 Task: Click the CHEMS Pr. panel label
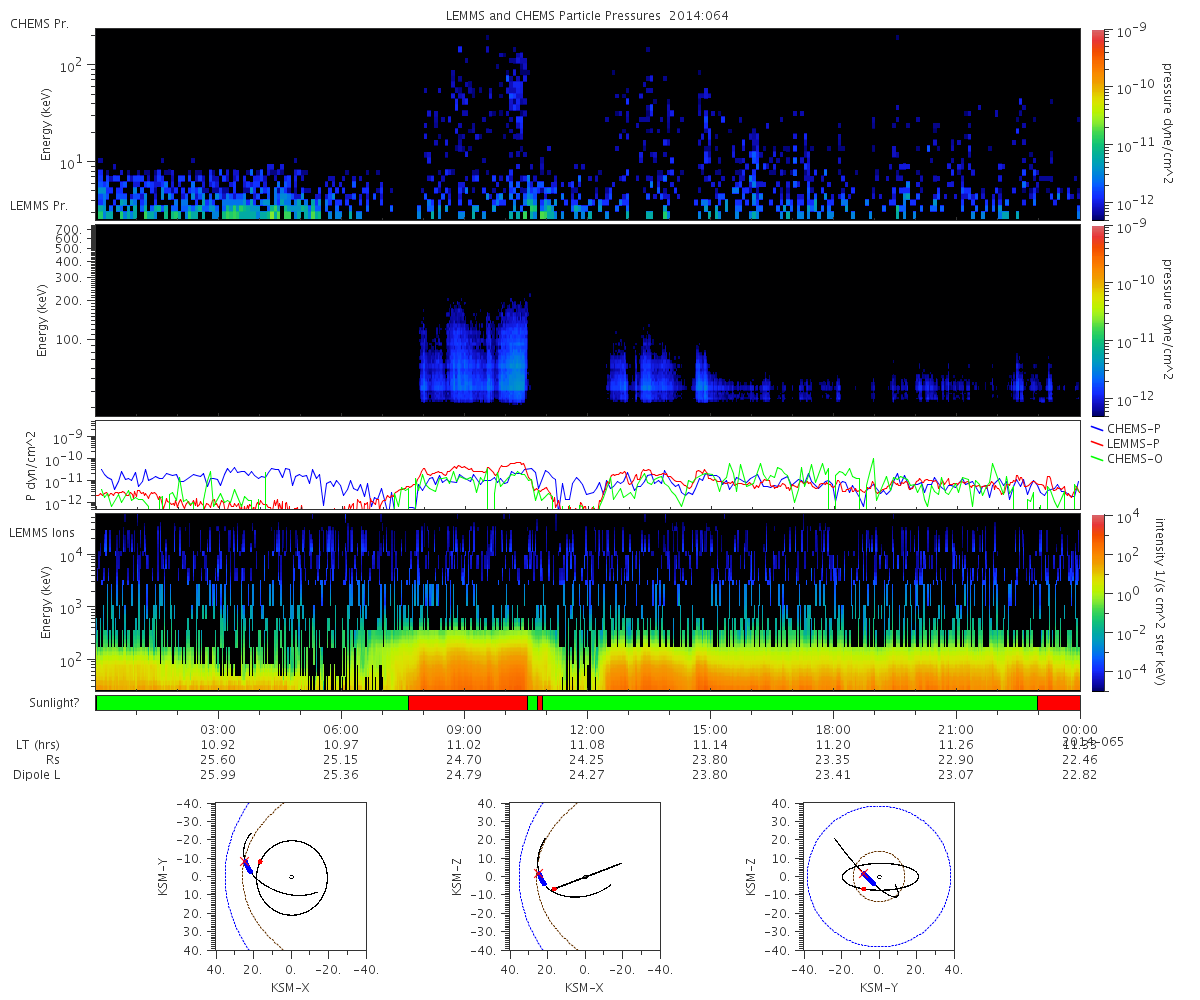[x=39, y=23]
